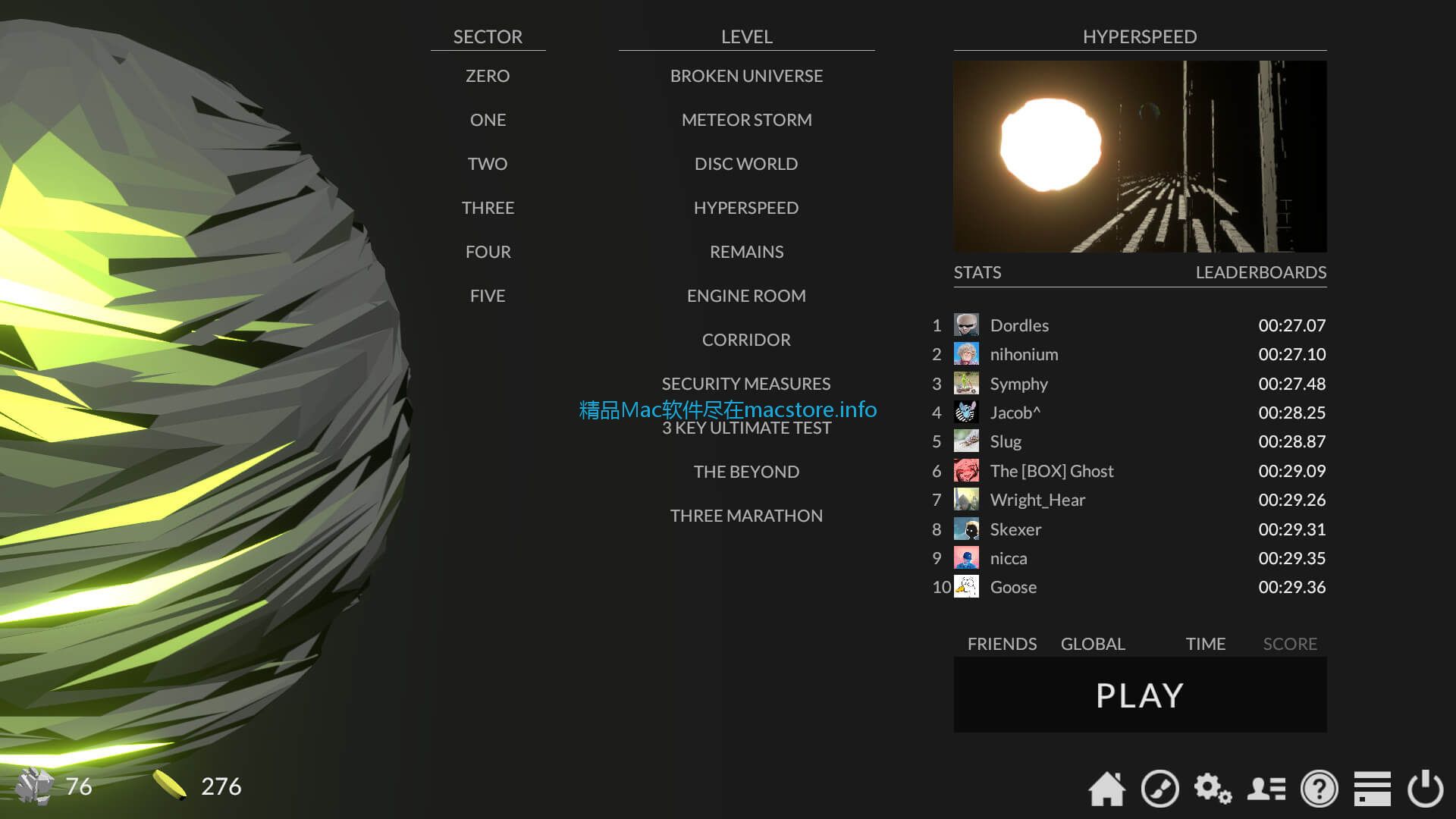Screen dimensions: 1456x819
Task: Click the menu/list icon
Action: click(1372, 789)
